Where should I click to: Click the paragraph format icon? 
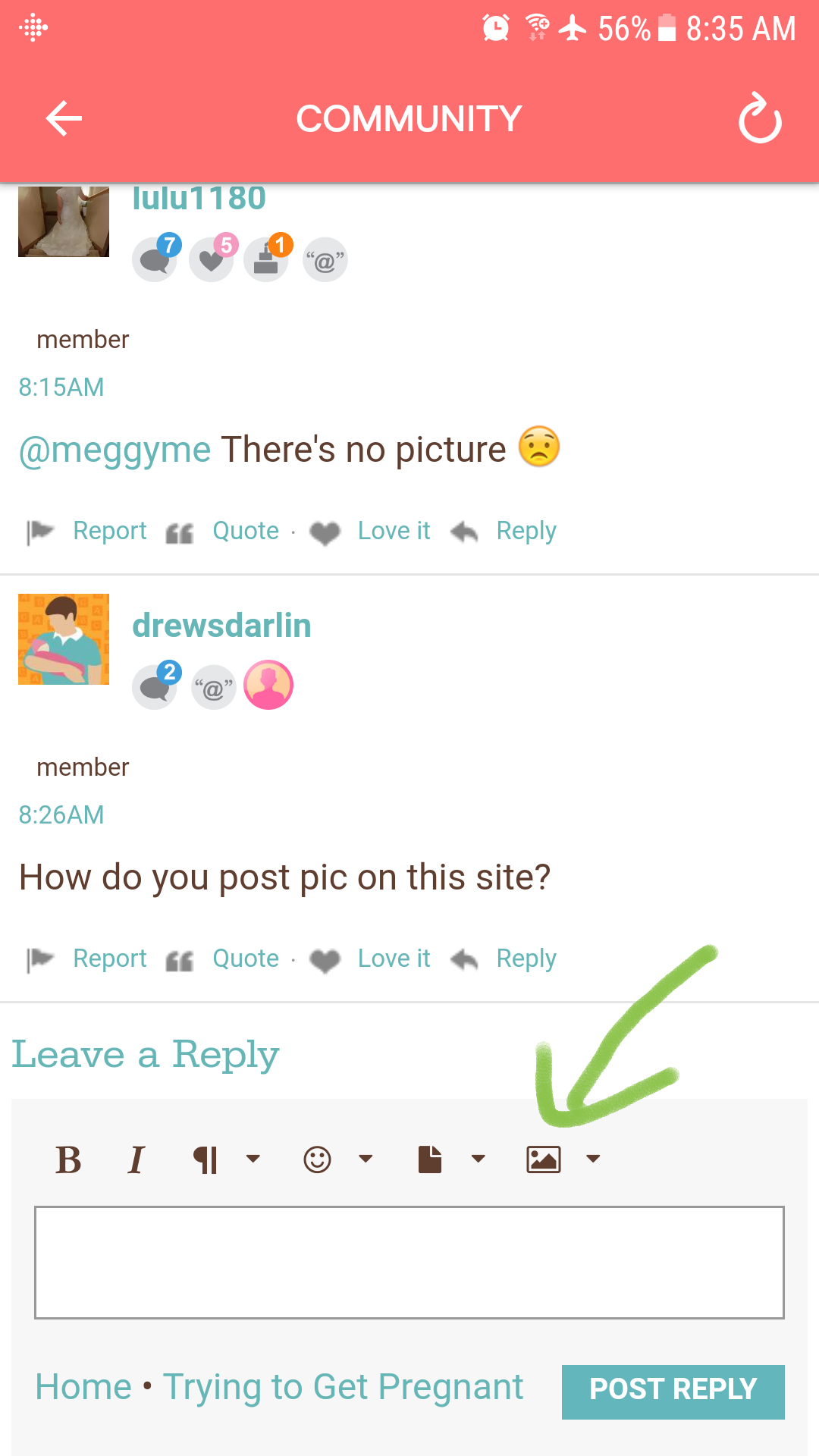tap(206, 1159)
